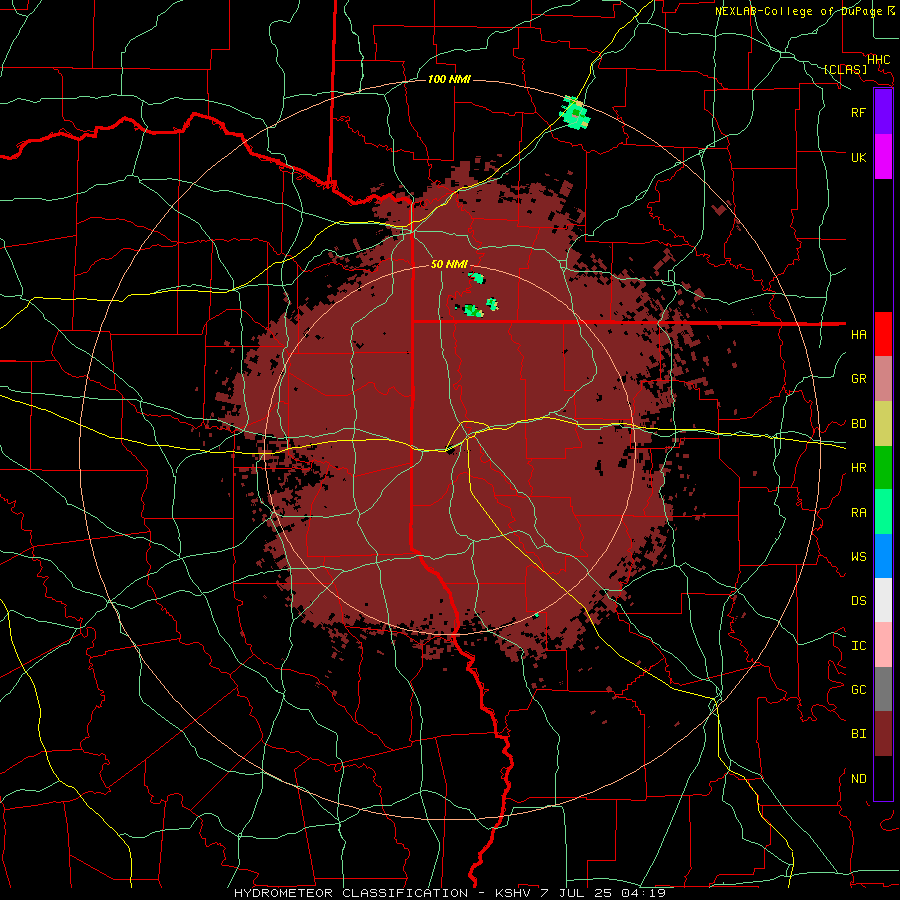Click the DS legend label
Screen dimensions: 900x900
[x=859, y=600]
